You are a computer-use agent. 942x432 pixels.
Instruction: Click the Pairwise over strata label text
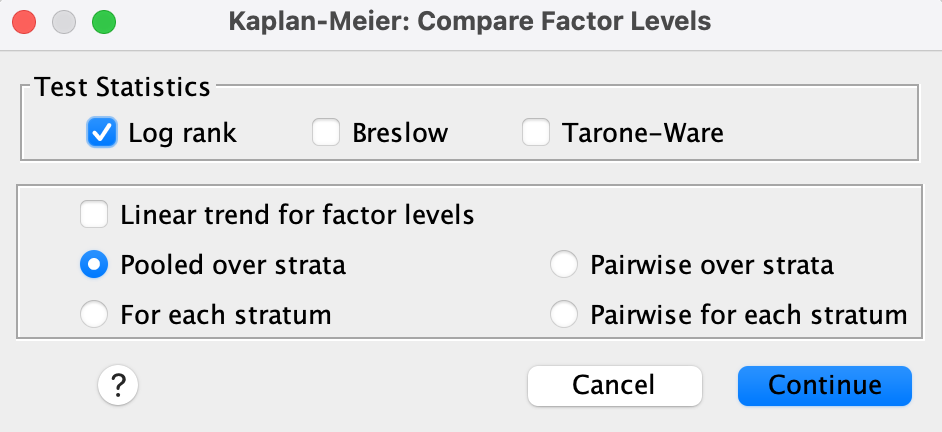712,265
